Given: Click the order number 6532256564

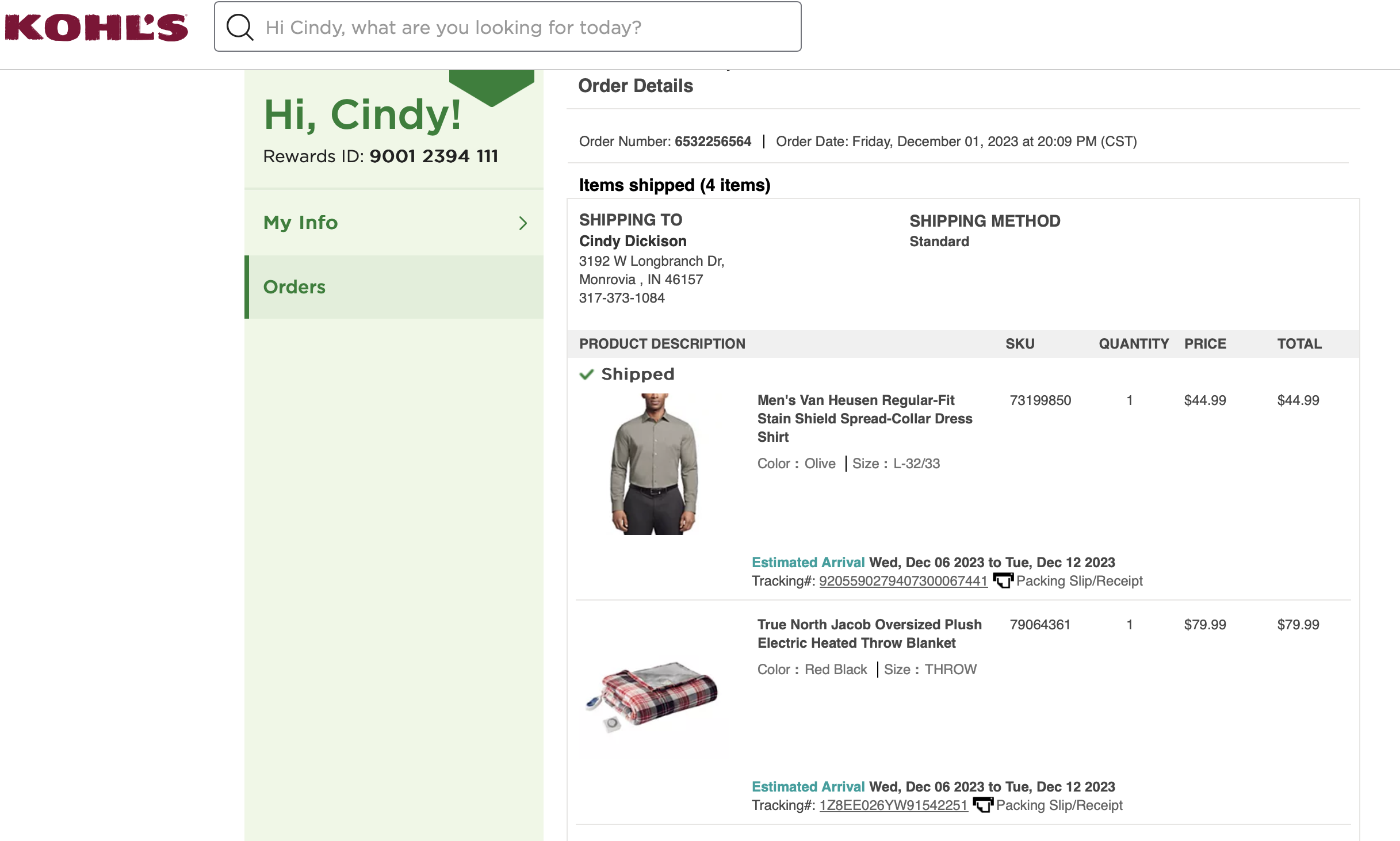Looking at the screenshot, I should click(713, 142).
